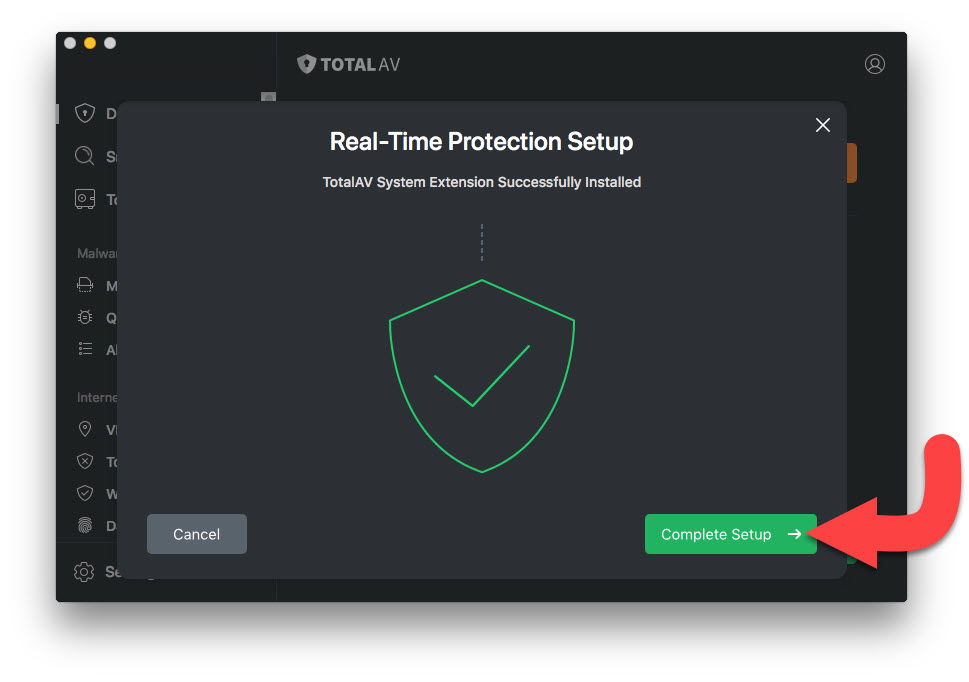
Task: Open the vault safe icon in sidebar
Action: click(x=85, y=199)
